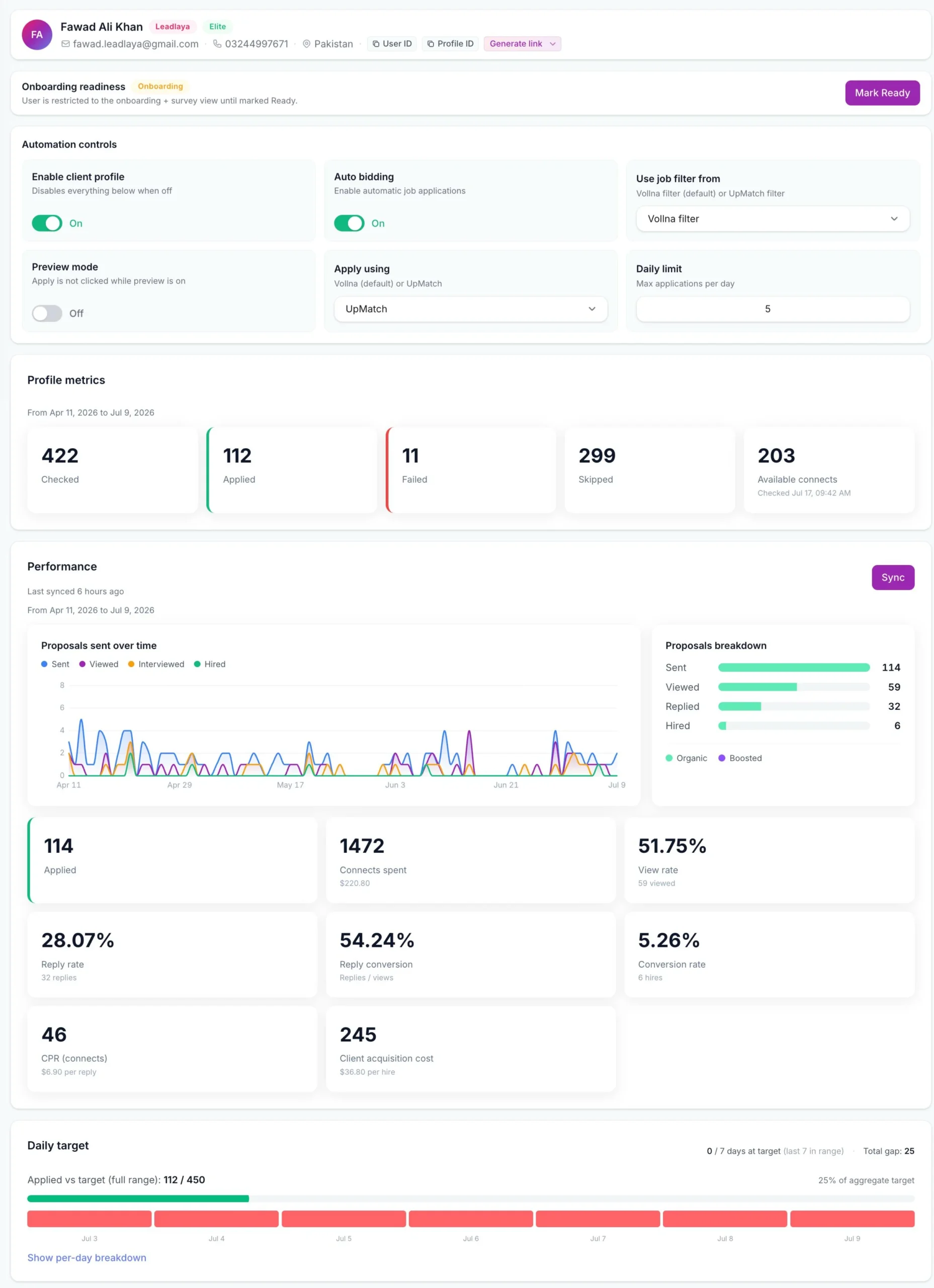The image size is (934, 1288).
Task: Copy the User ID
Action: pos(392,44)
